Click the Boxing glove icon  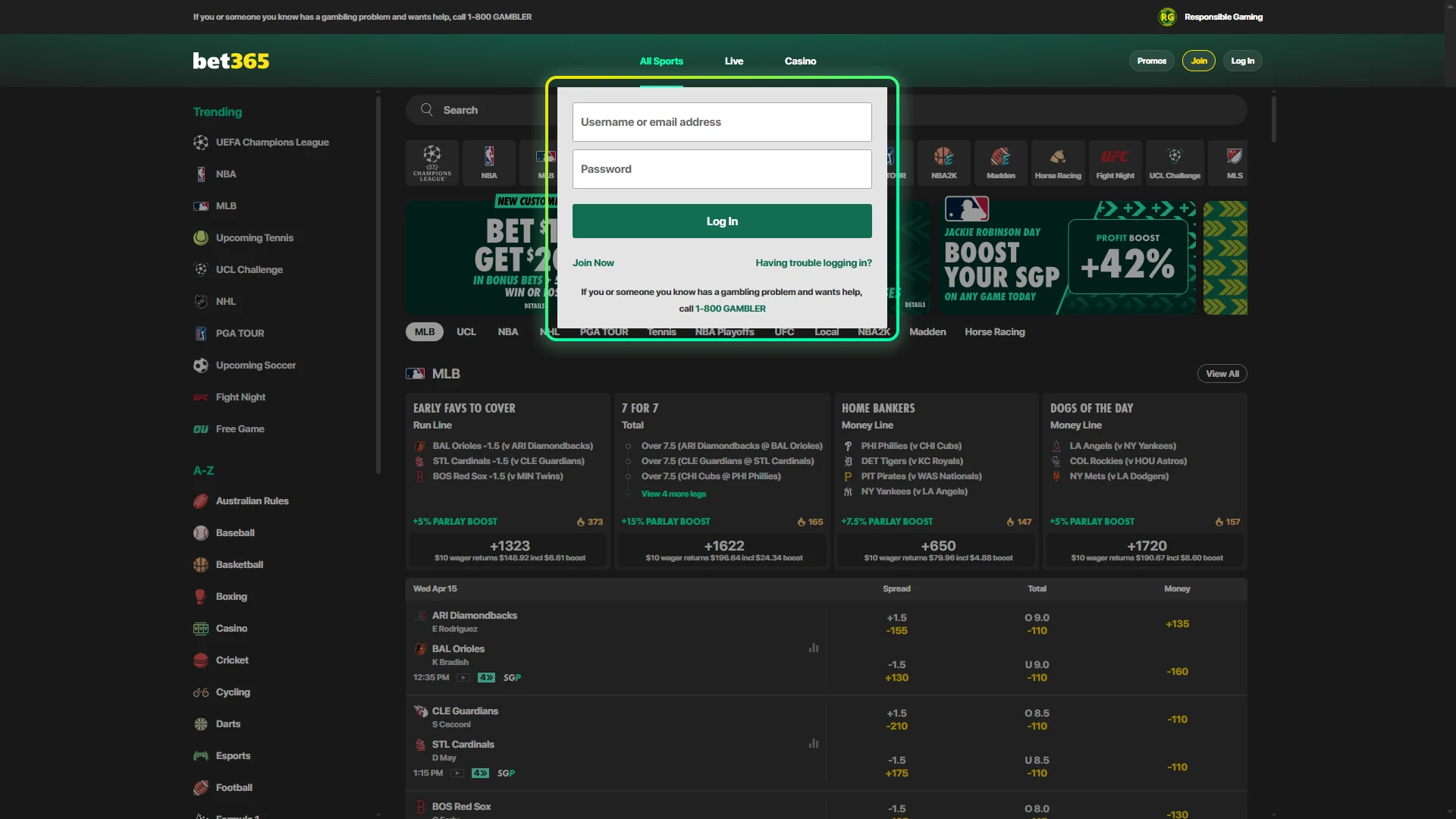pyautogui.click(x=201, y=597)
